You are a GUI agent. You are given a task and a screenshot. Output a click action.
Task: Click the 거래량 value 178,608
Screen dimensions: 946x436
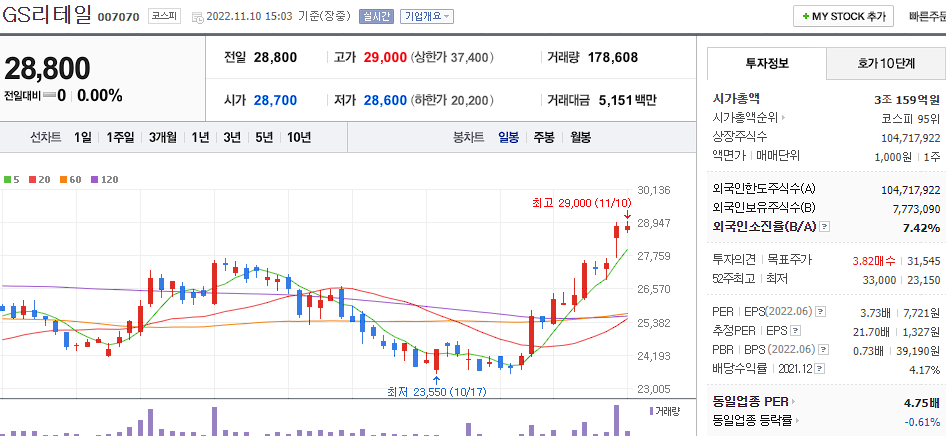coord(612,58)
